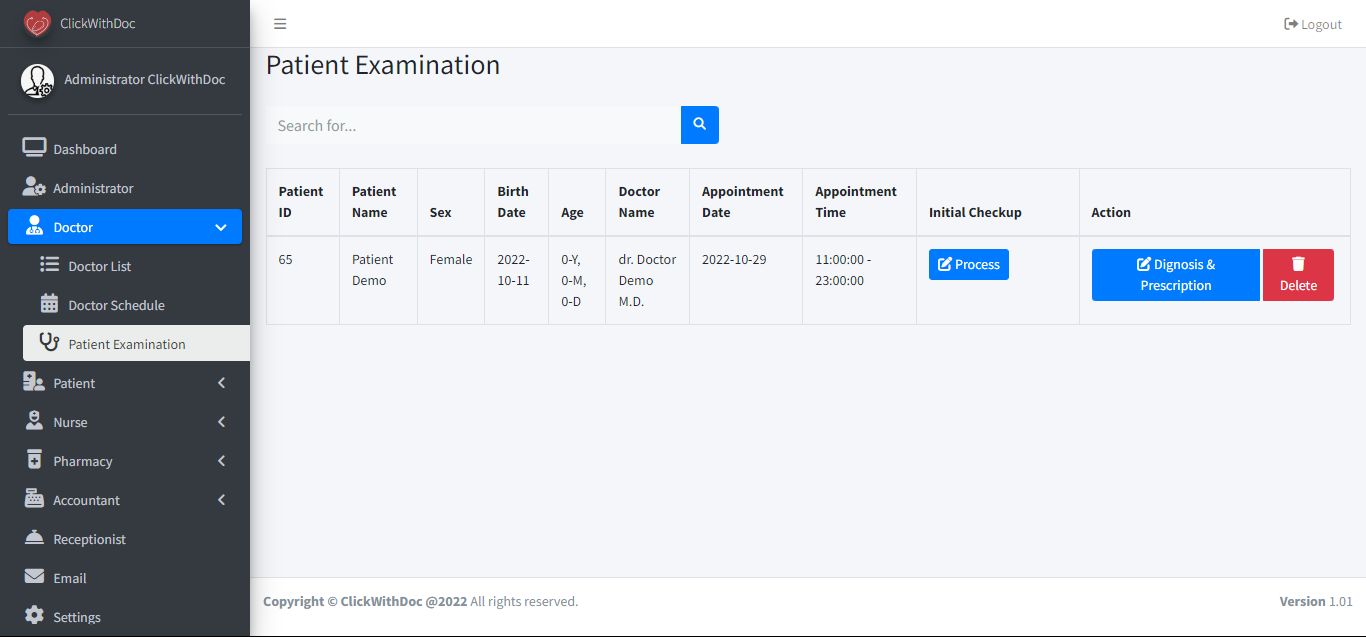Click the trash icon on Delete button
This screenshot has width=1366, height=637.
1298,264
